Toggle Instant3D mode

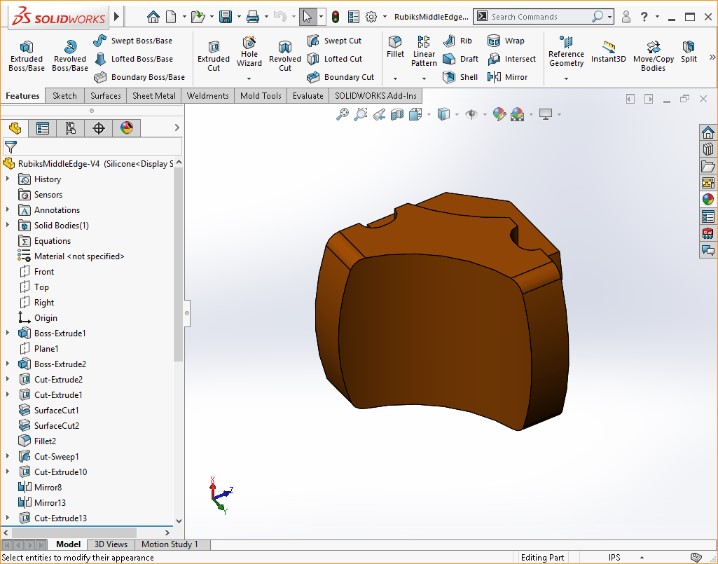[x=609, y=52]
